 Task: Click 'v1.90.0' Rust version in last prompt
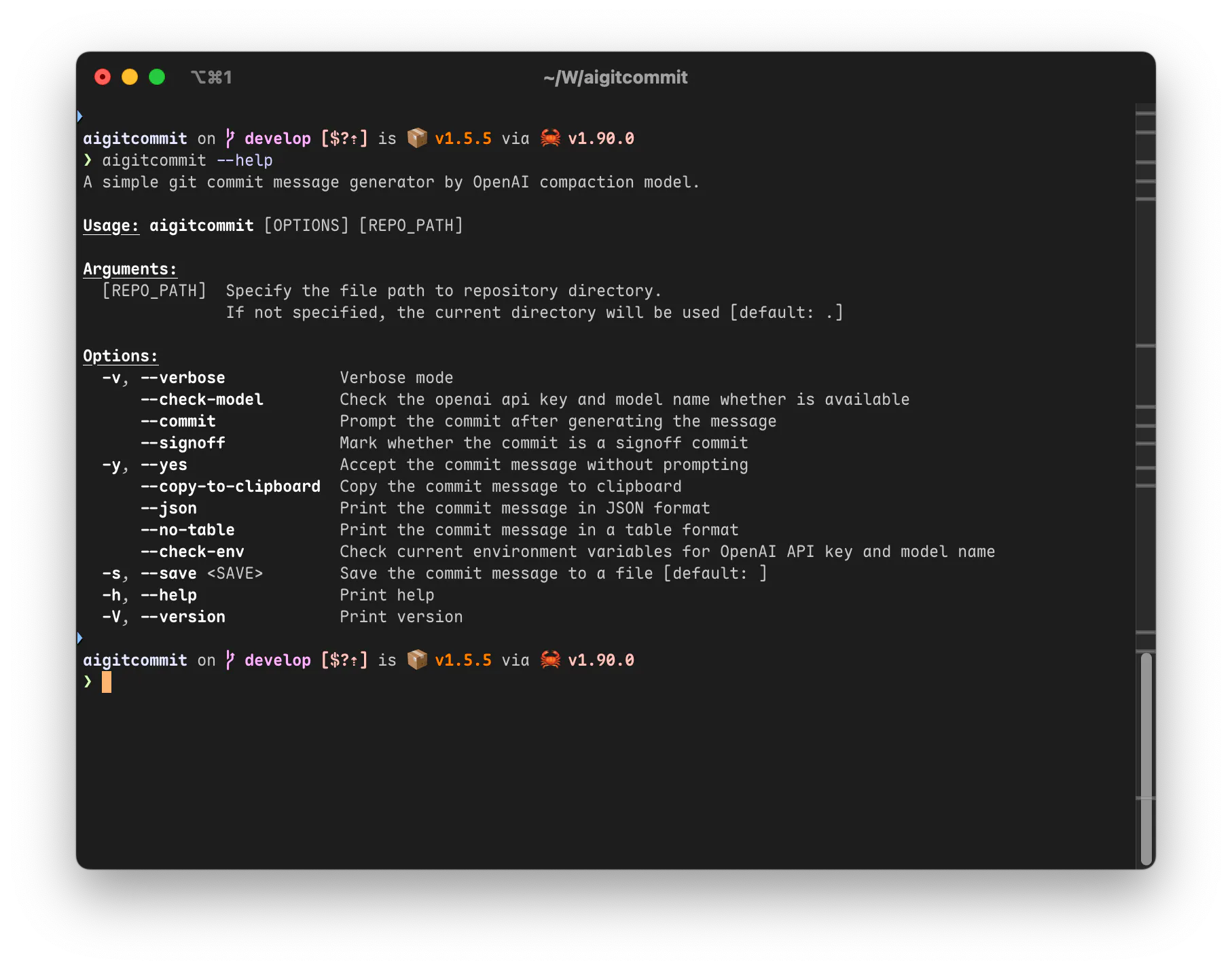click(601, 660)
